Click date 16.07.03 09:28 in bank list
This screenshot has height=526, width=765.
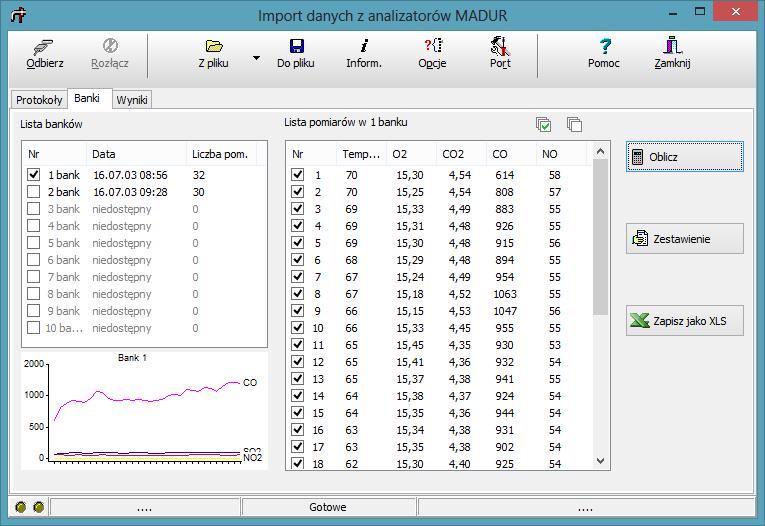tap(130, 192)
